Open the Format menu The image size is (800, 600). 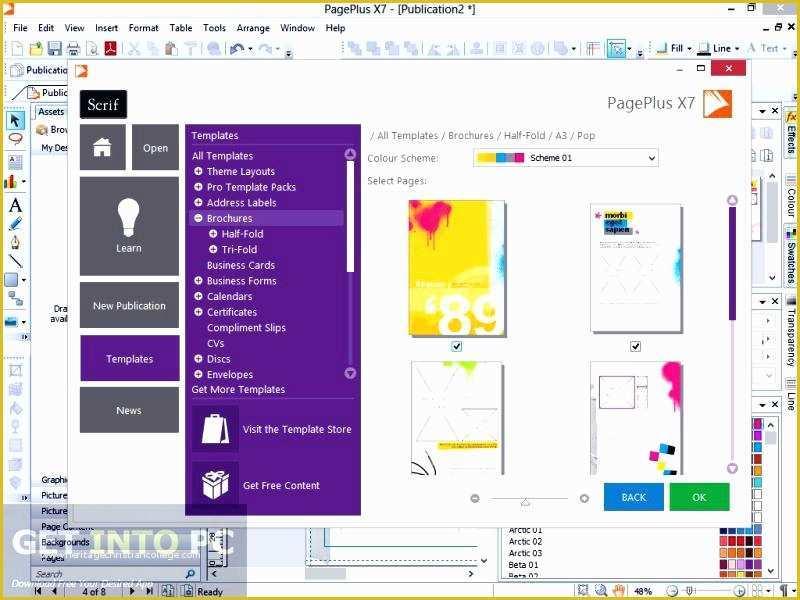coord(143,28)
